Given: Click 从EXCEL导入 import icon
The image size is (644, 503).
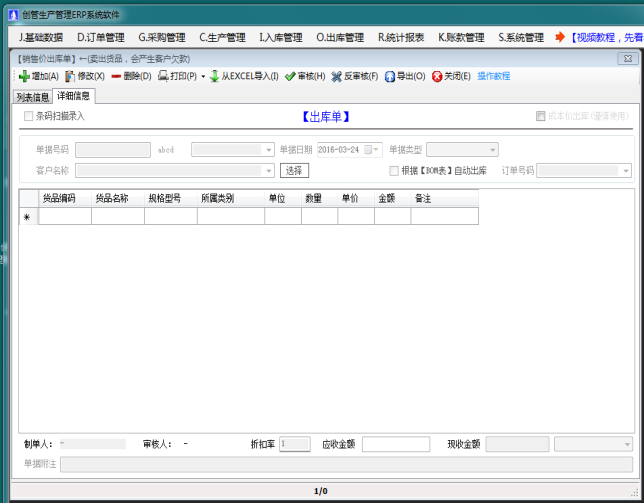Looking at the screenshot, I should click(214, 76).
